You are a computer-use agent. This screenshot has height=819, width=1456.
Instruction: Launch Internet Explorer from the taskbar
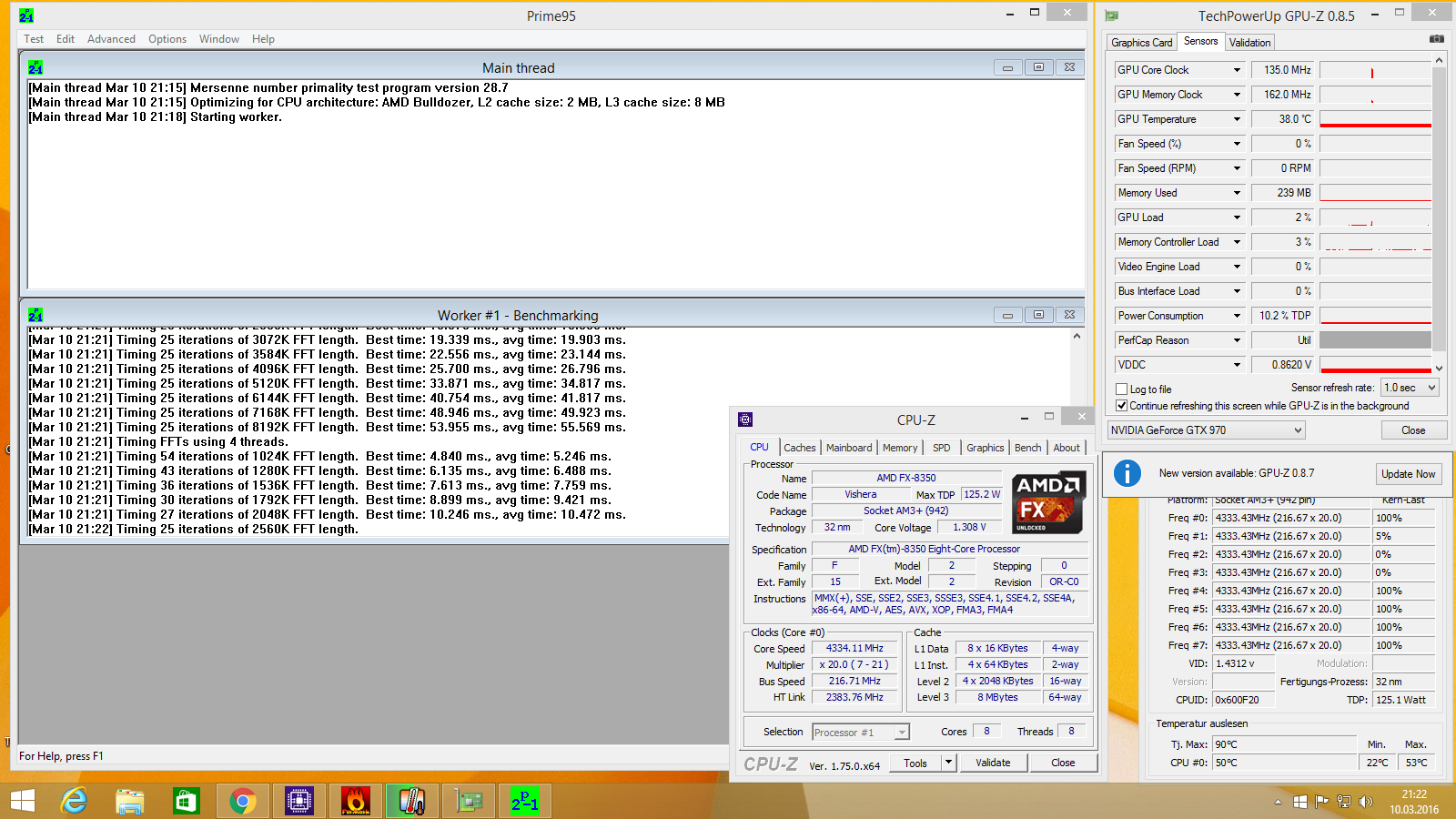[x=74, y=801]
